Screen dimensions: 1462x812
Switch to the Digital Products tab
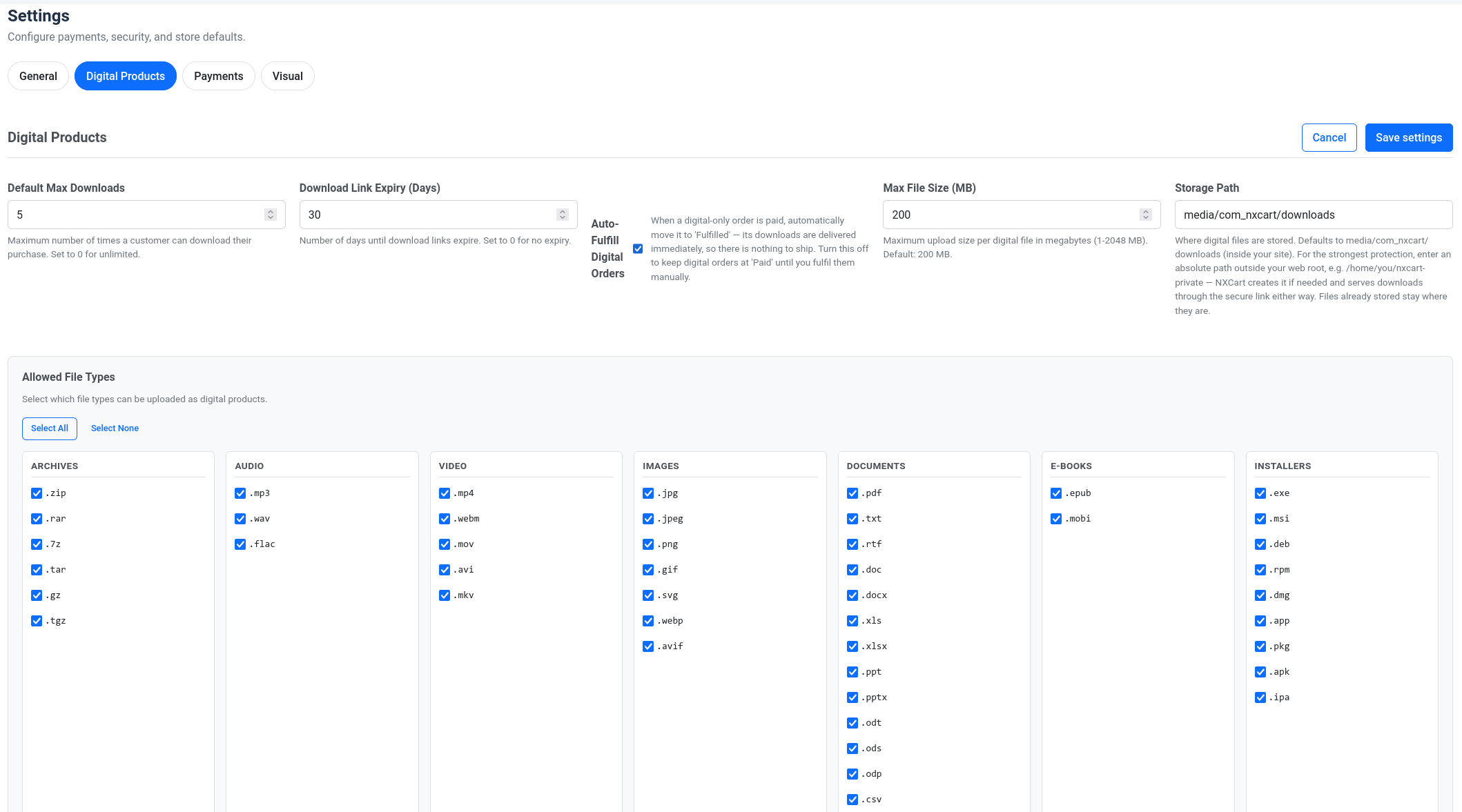[126, 76]
